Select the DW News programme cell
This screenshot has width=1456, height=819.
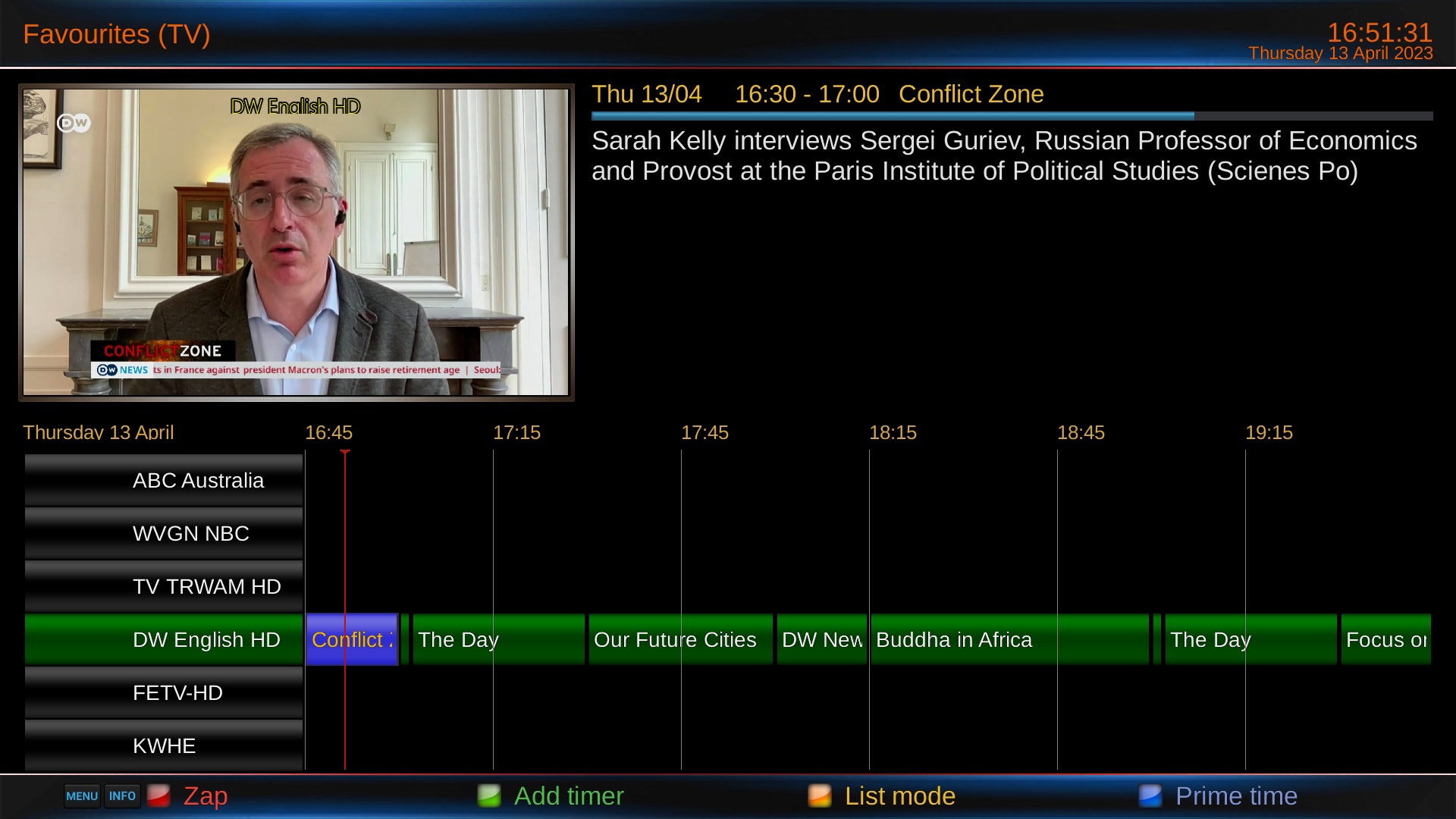click(822, 639)
